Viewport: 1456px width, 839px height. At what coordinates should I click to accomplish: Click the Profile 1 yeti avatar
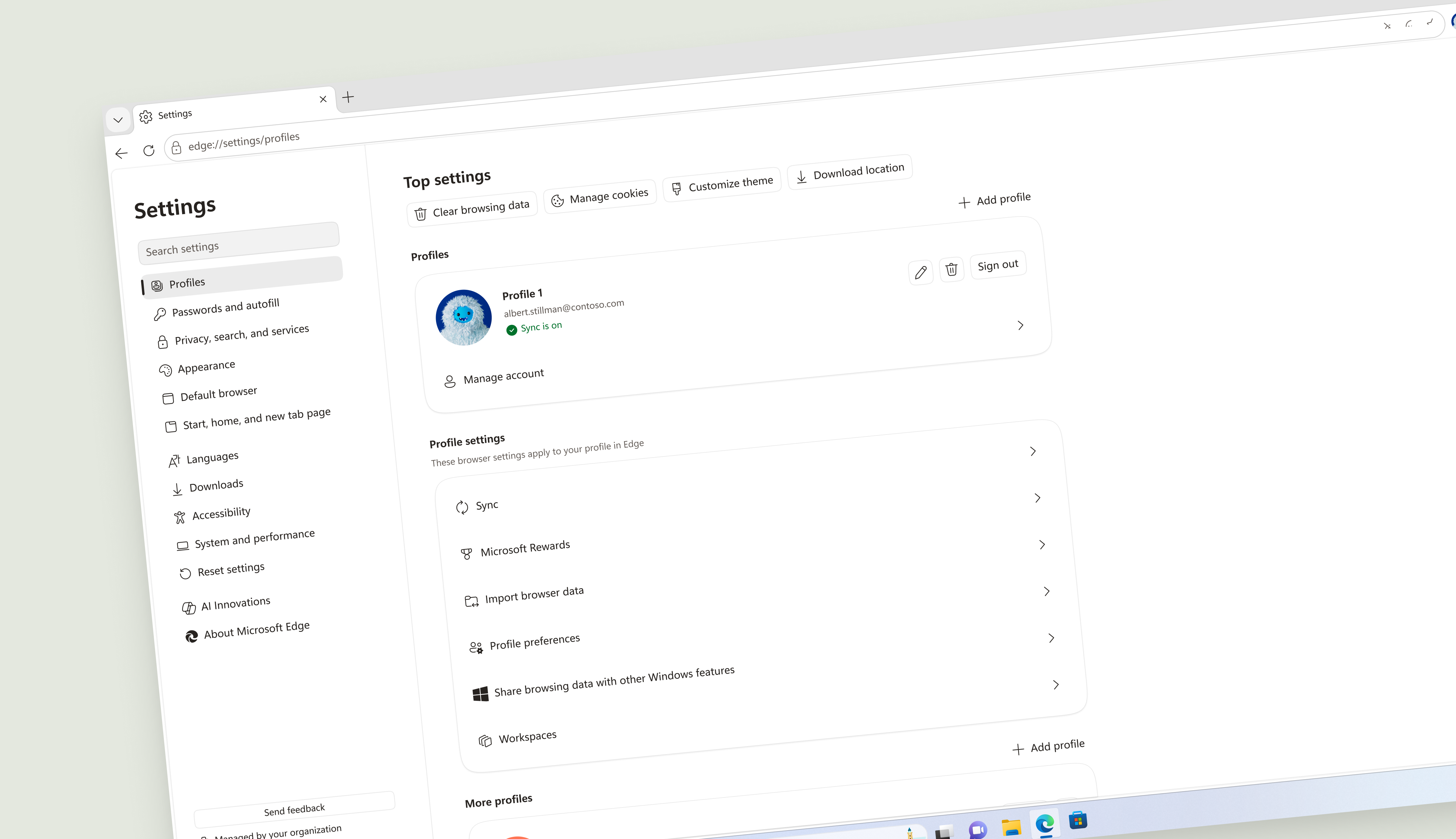click(464, 318)
